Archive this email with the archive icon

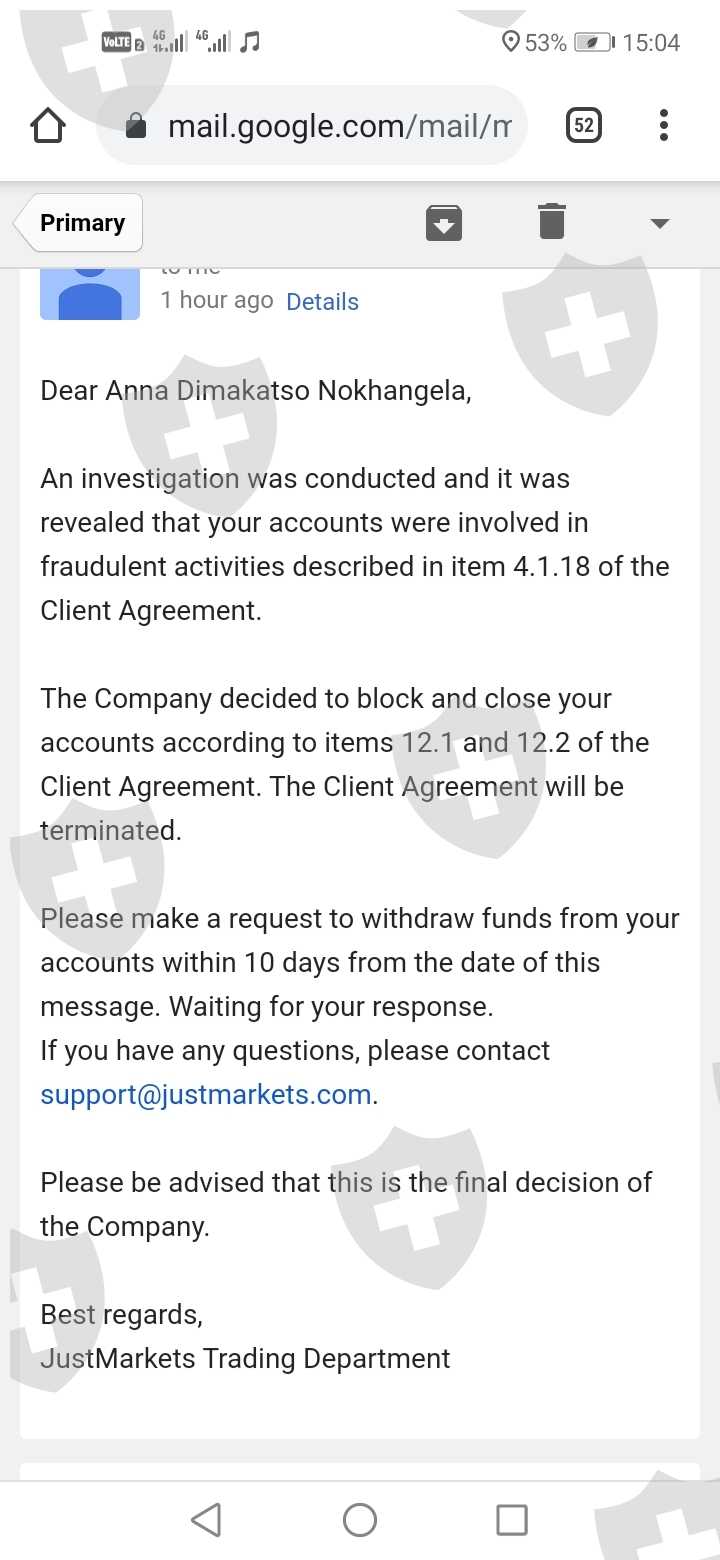point(444,222)
